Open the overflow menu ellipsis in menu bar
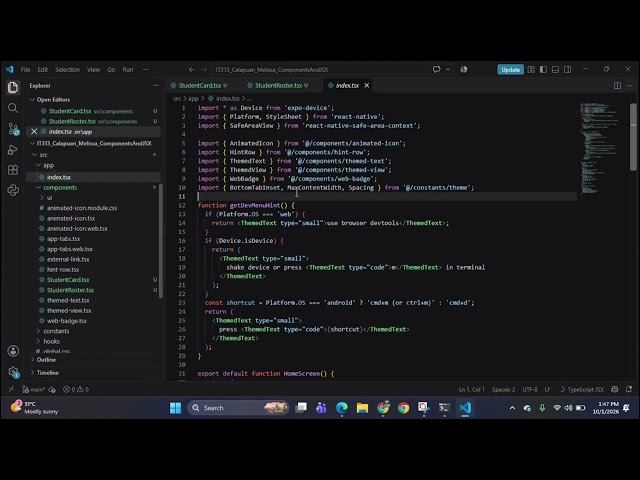This screenshot has height=480, width=640. click(x=145, y=69)
